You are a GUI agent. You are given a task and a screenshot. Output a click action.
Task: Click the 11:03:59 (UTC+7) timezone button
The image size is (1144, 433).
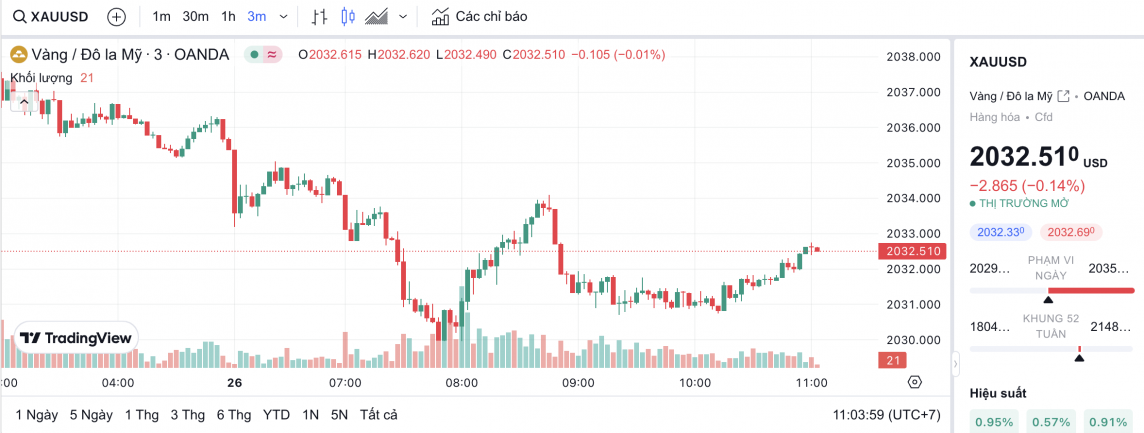coord(885,414)
